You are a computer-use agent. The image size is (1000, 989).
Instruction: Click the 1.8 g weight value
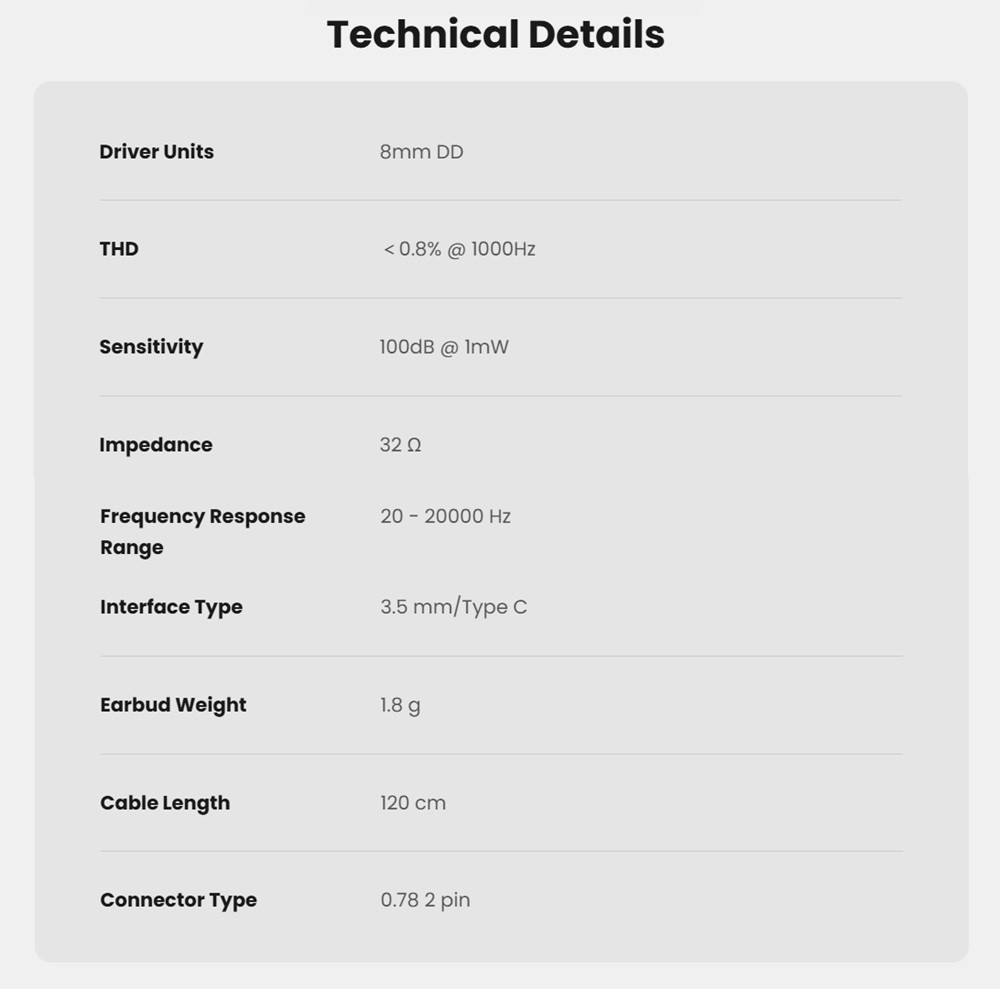click(x=401, y=705)
